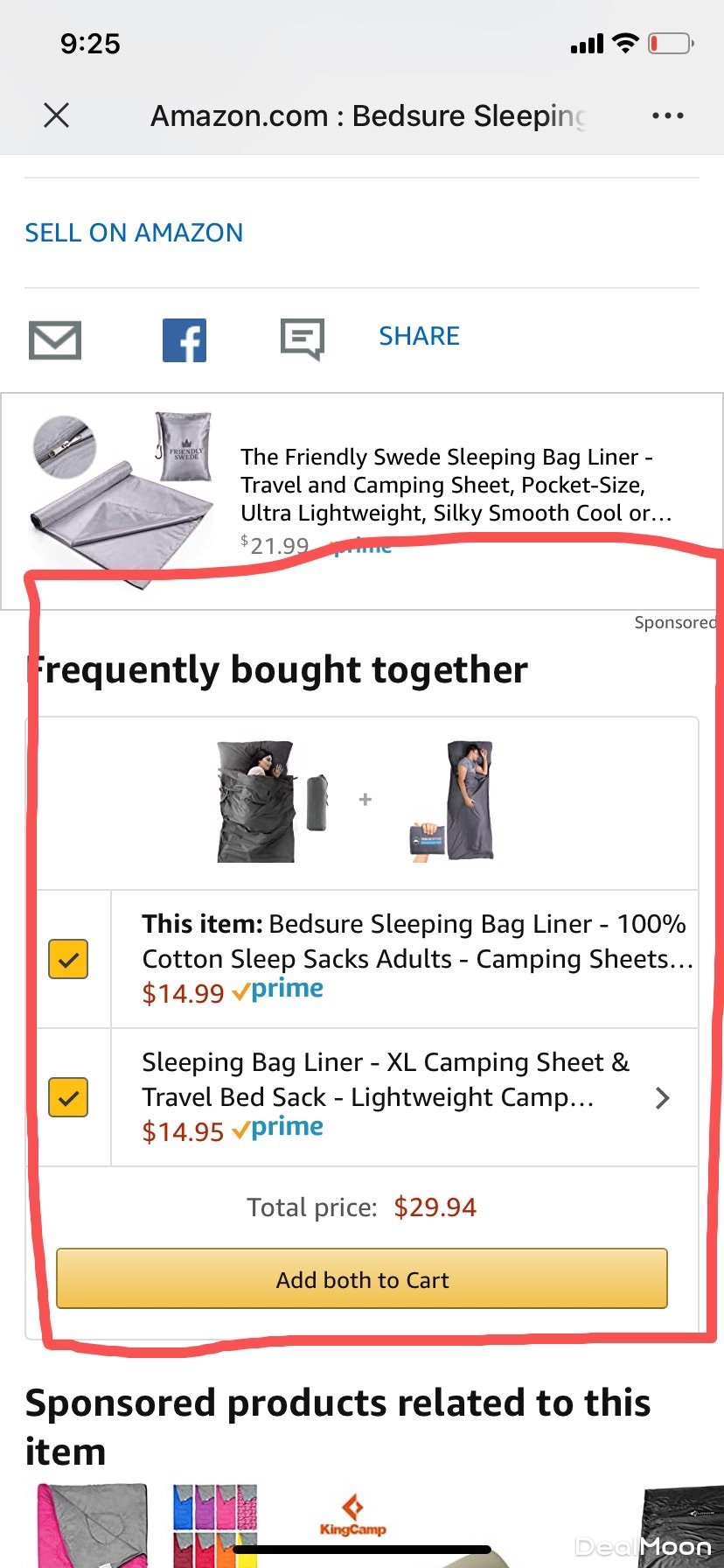This screenshot has width=724, height=1568.
Task: Open SELL ON AMAZON link
Action: coord(134,233)
